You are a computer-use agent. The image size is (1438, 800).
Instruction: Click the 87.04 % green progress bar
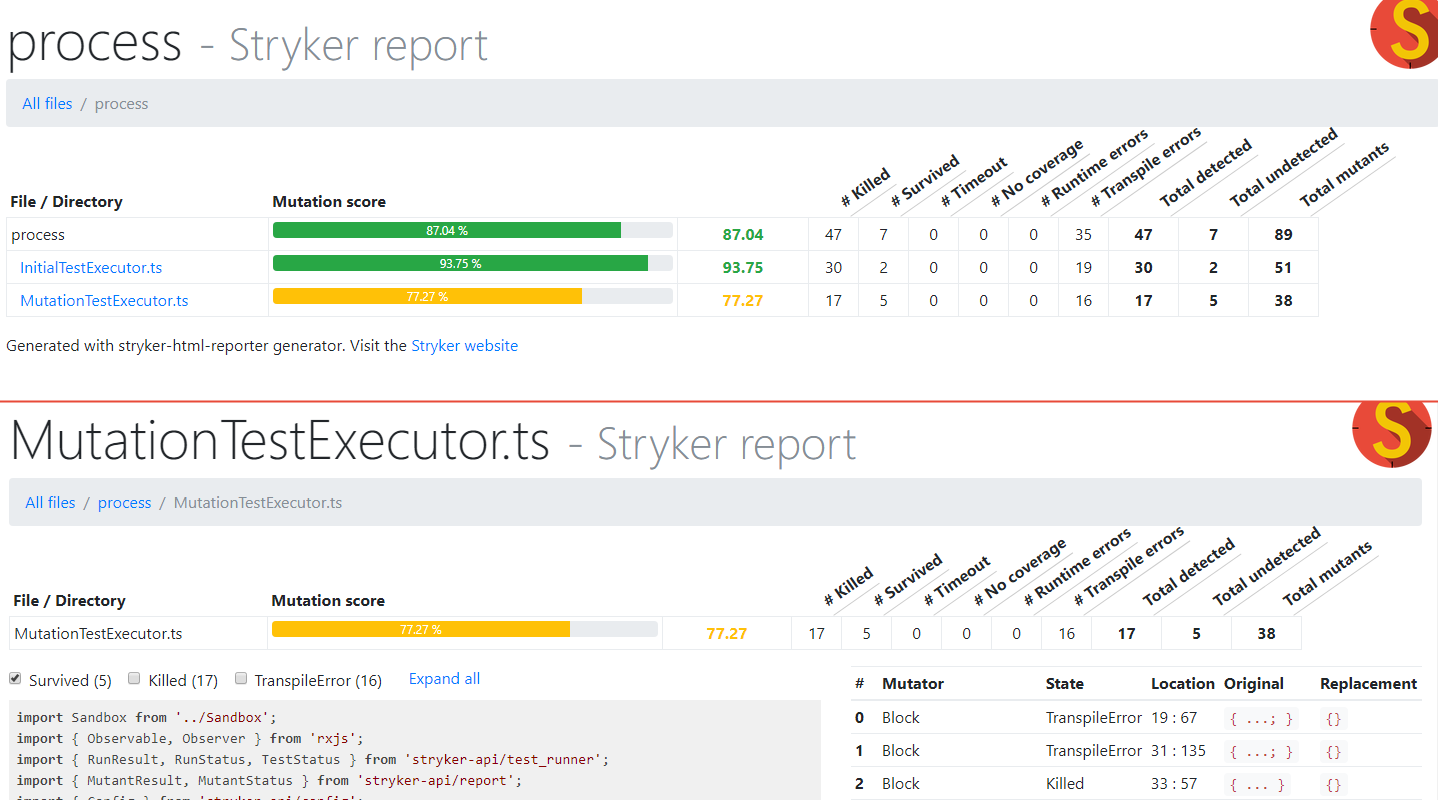[447, 230]
